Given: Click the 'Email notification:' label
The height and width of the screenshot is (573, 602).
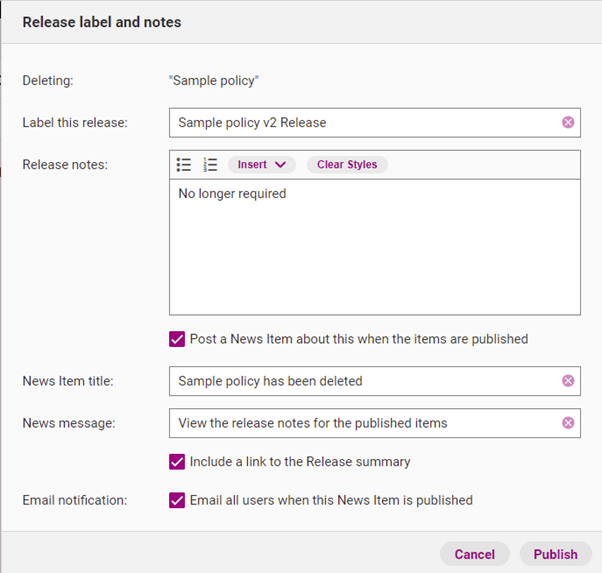Looking at the screenshot, I should pos(75,500).
